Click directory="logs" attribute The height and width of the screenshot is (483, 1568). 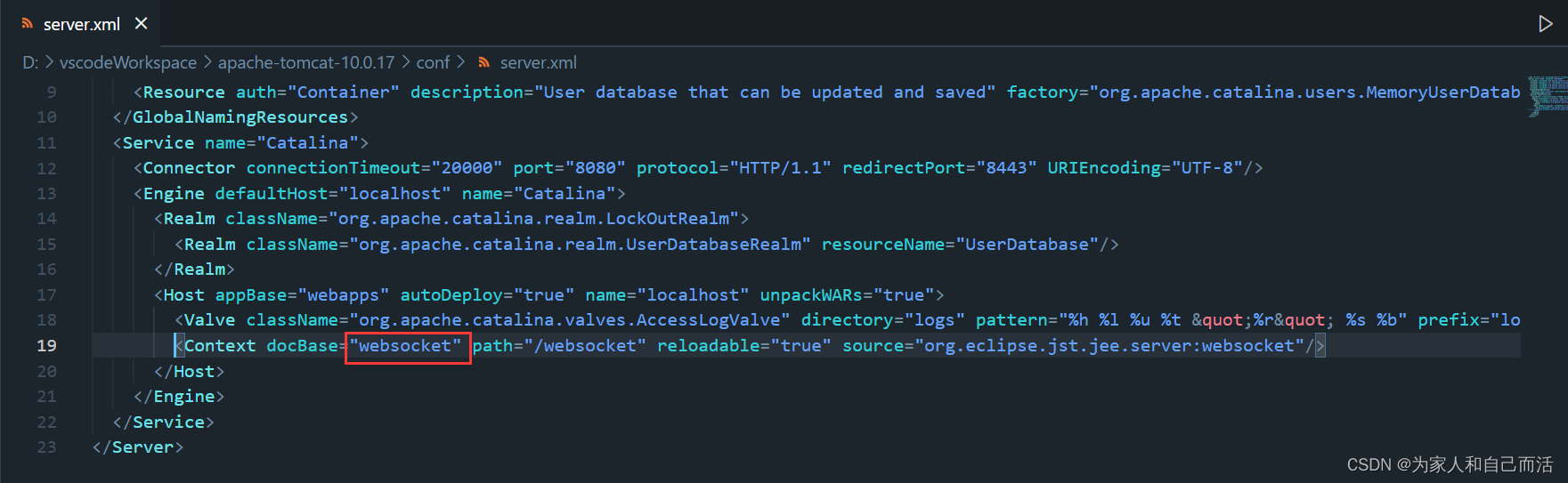pos(883,320)
